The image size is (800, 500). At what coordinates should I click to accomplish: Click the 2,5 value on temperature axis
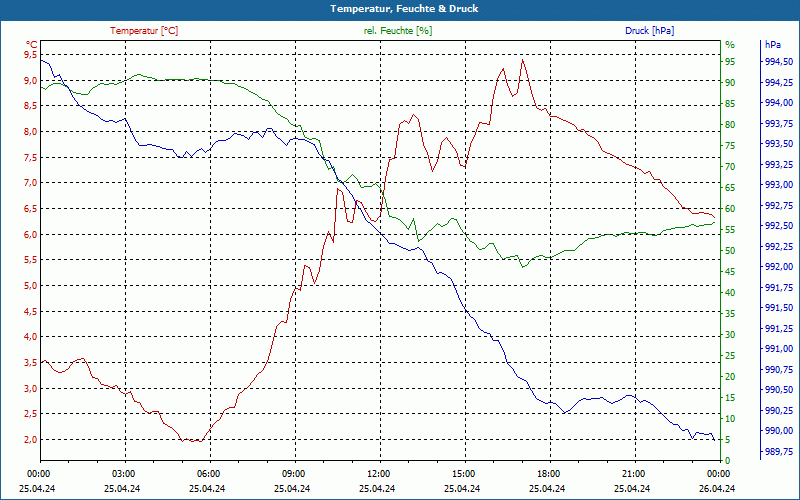pos(31,414)
